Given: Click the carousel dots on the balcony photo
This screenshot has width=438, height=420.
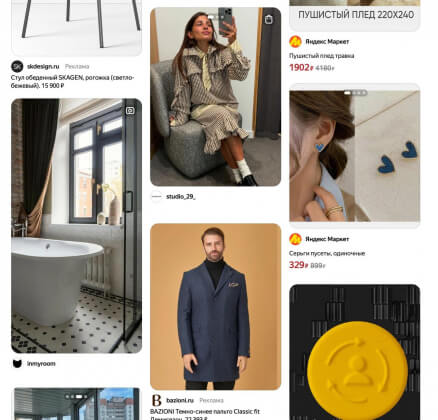Looking at the screenshot, I should coord(77,397).
